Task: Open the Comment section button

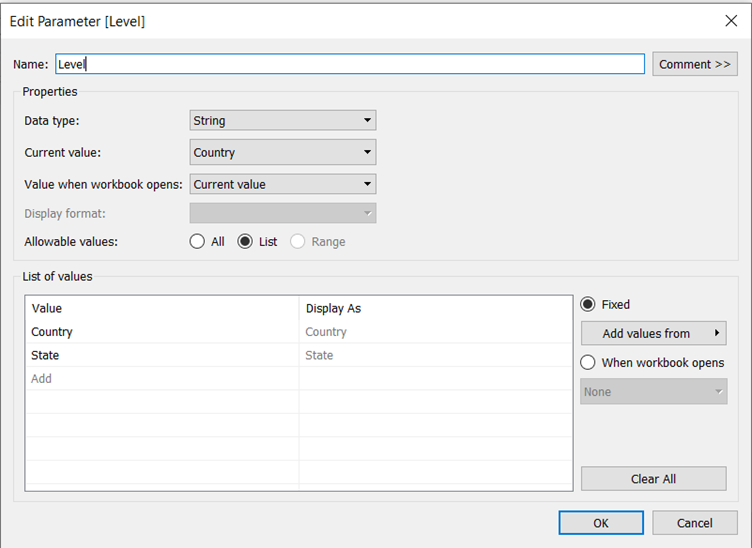Action: [x=695, y=64]
